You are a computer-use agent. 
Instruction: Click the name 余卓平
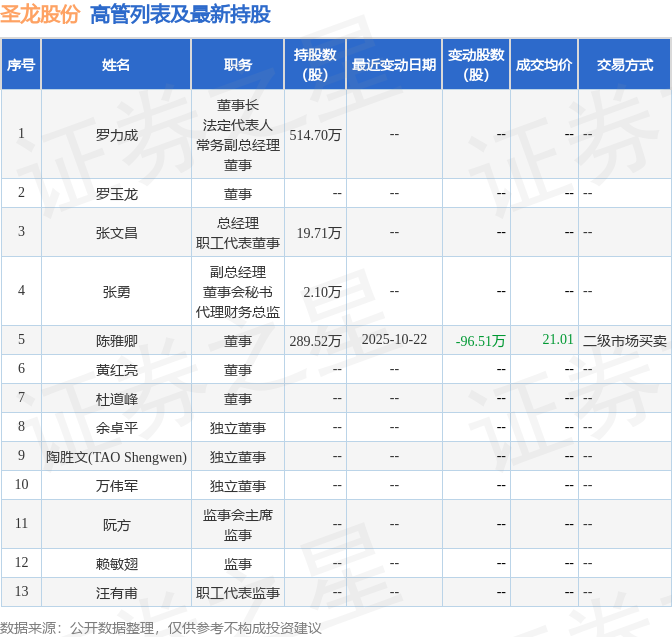click(x=117, y=427)
